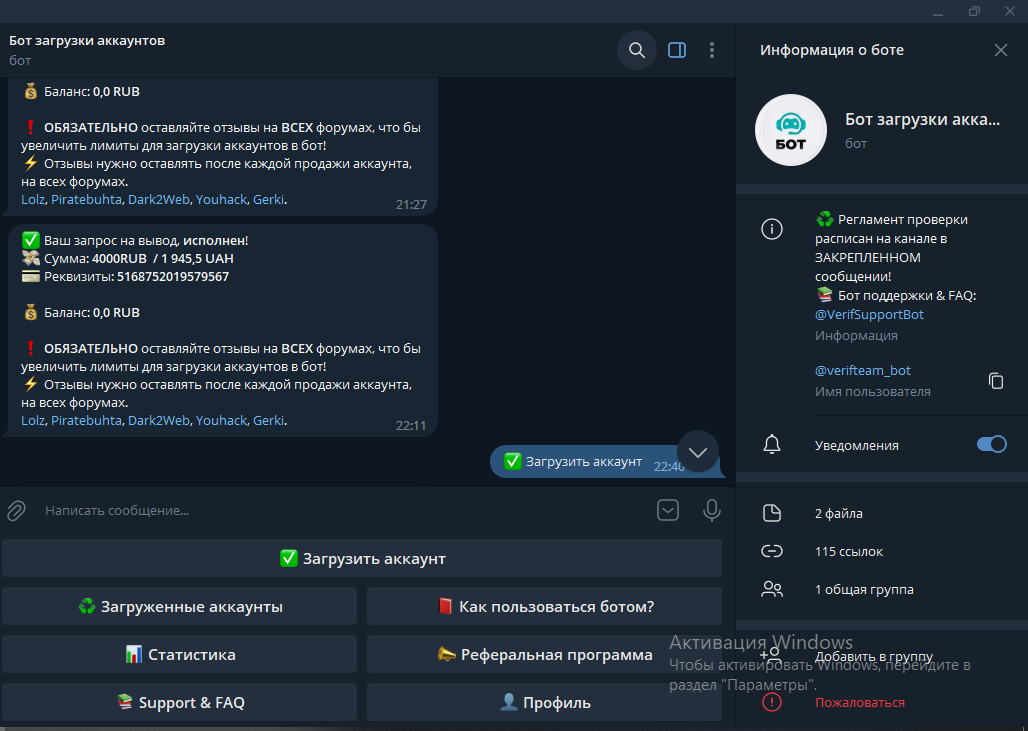Close the bot information panel

point(1001,50)
